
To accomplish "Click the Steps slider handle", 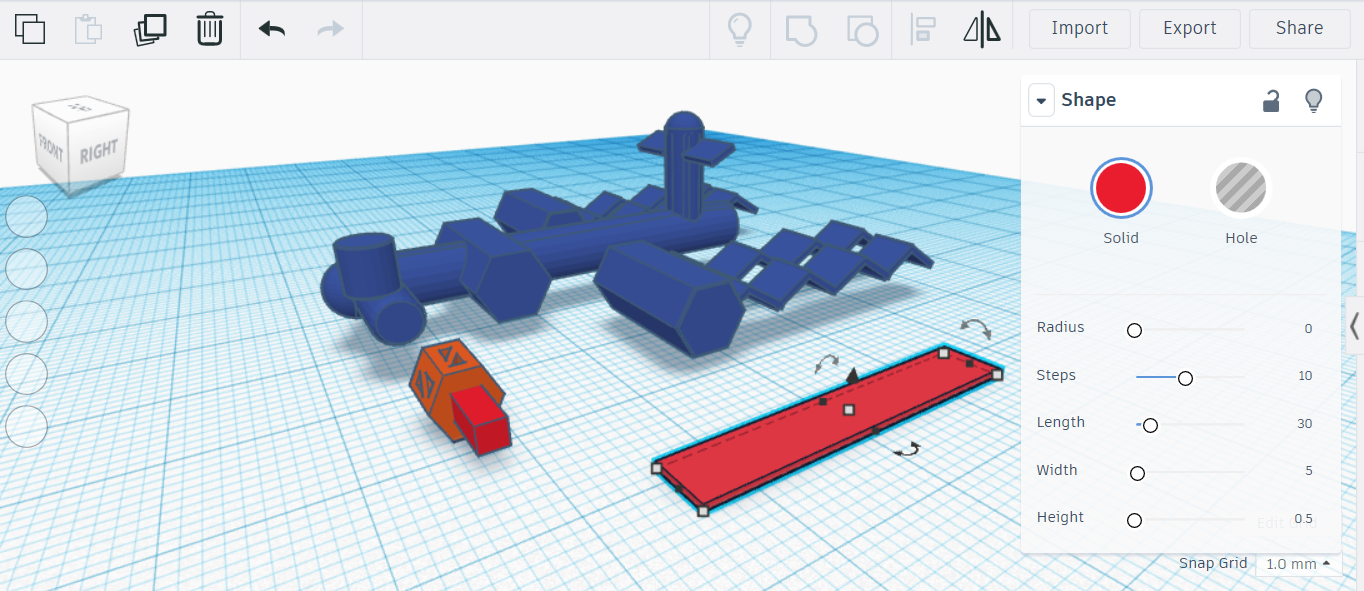I will 1185,378.
